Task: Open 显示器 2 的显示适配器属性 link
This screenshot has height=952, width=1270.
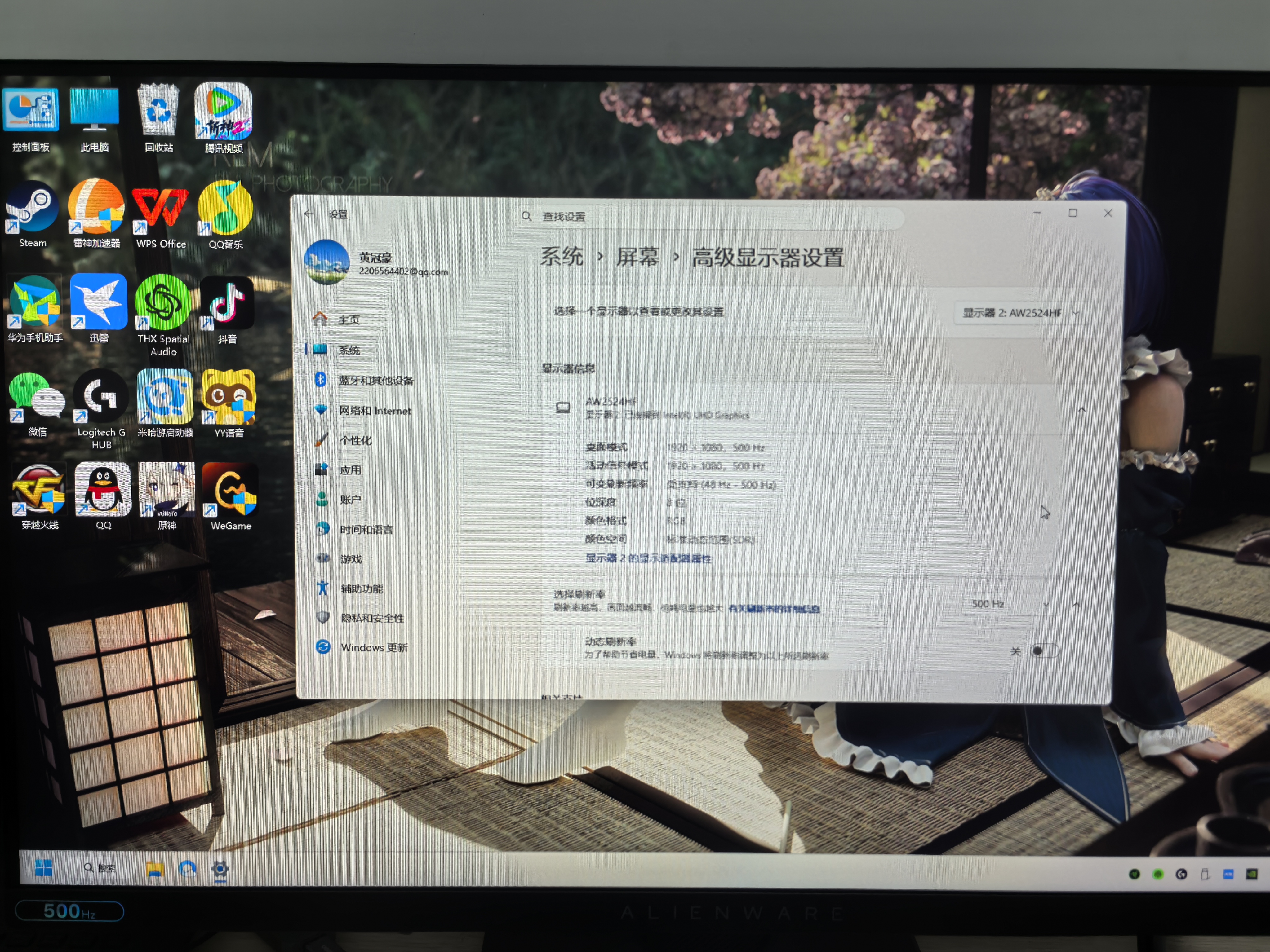Action: (648, 558)
